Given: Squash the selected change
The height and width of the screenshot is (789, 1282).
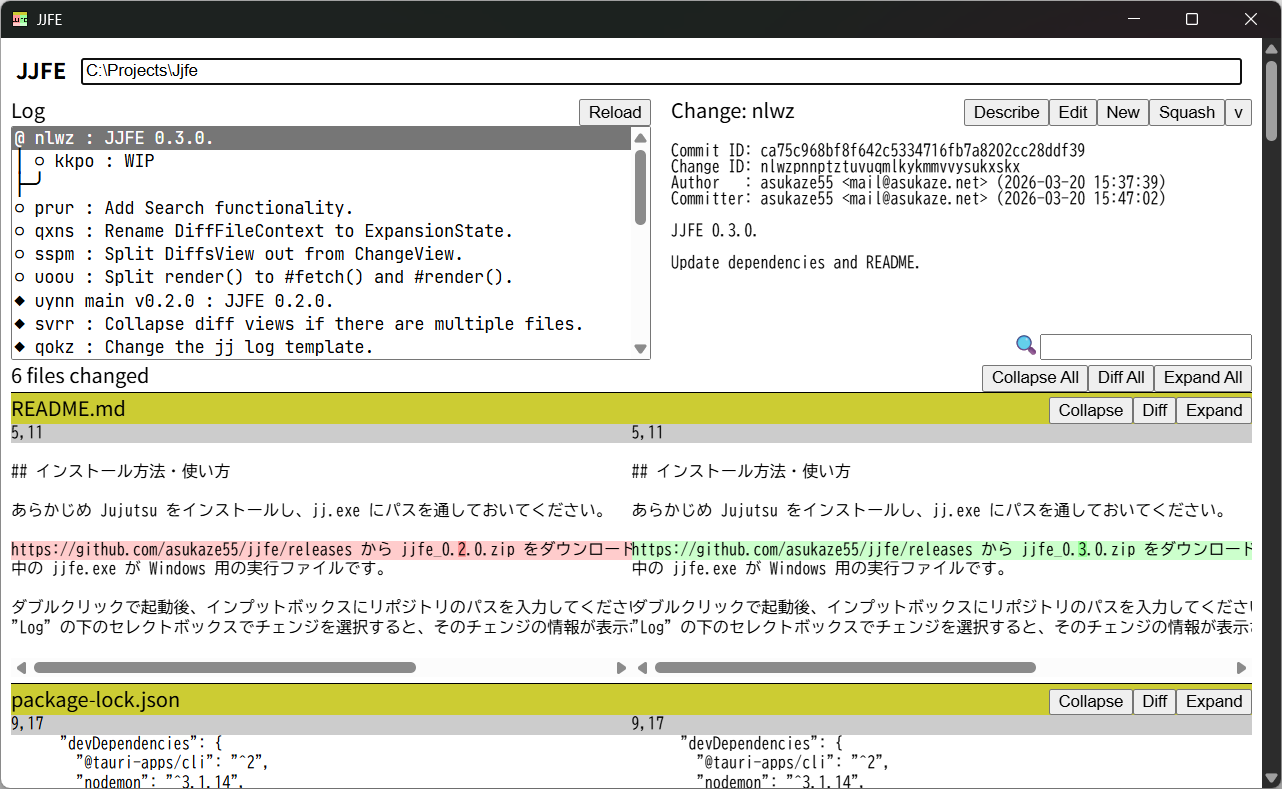Looking at the screenshot, I should (x=1187, y=112).
